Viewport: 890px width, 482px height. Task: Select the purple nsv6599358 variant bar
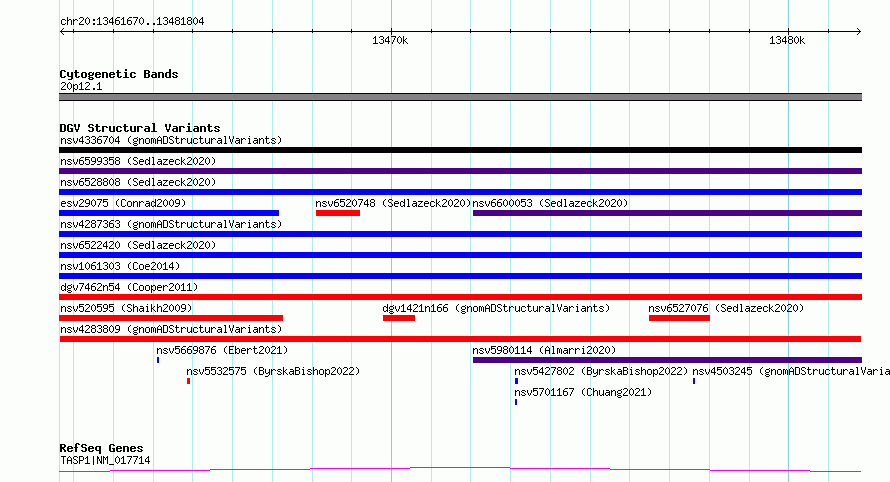[x=460, y=171]
